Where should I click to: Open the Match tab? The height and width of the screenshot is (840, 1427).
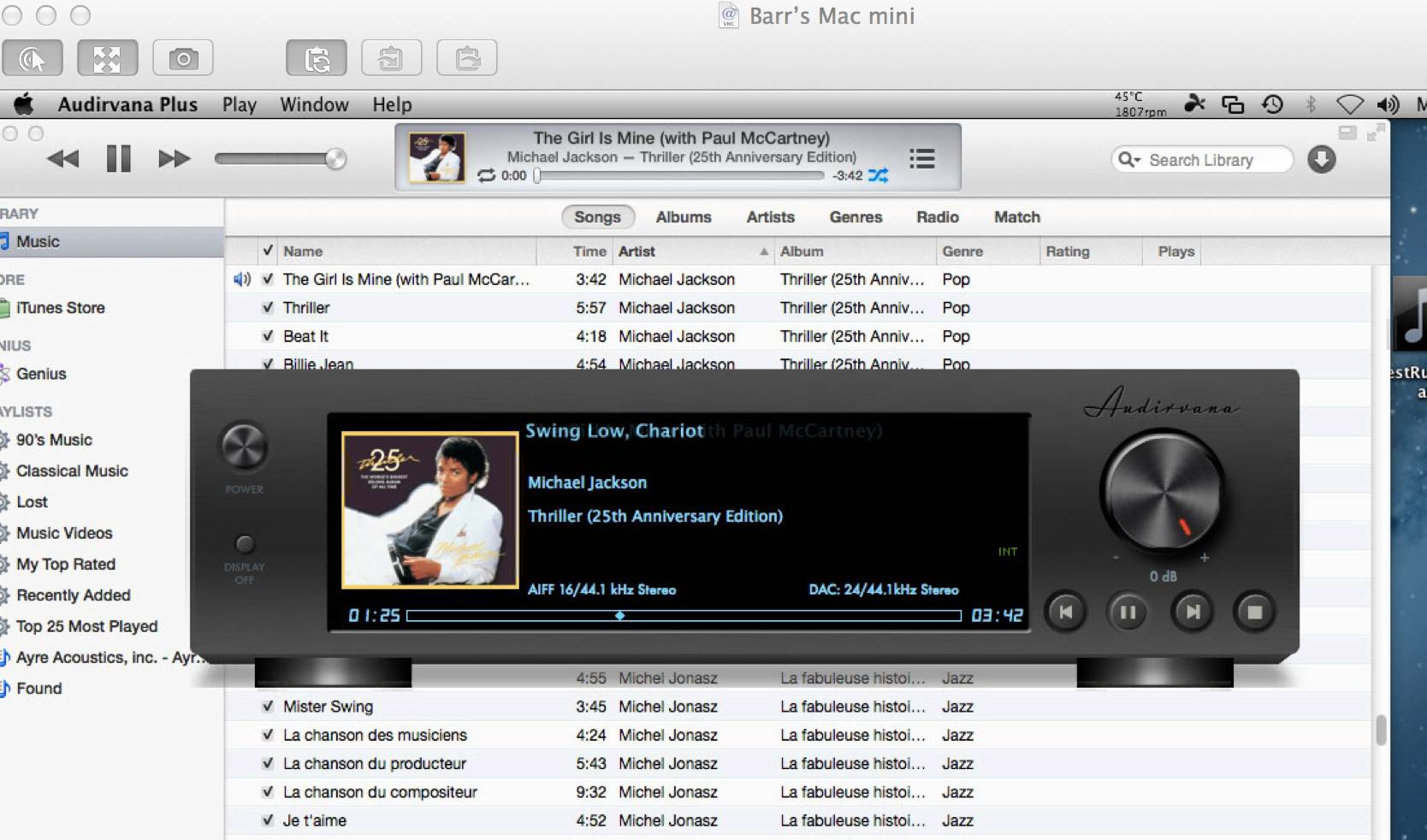point(1017,217)
